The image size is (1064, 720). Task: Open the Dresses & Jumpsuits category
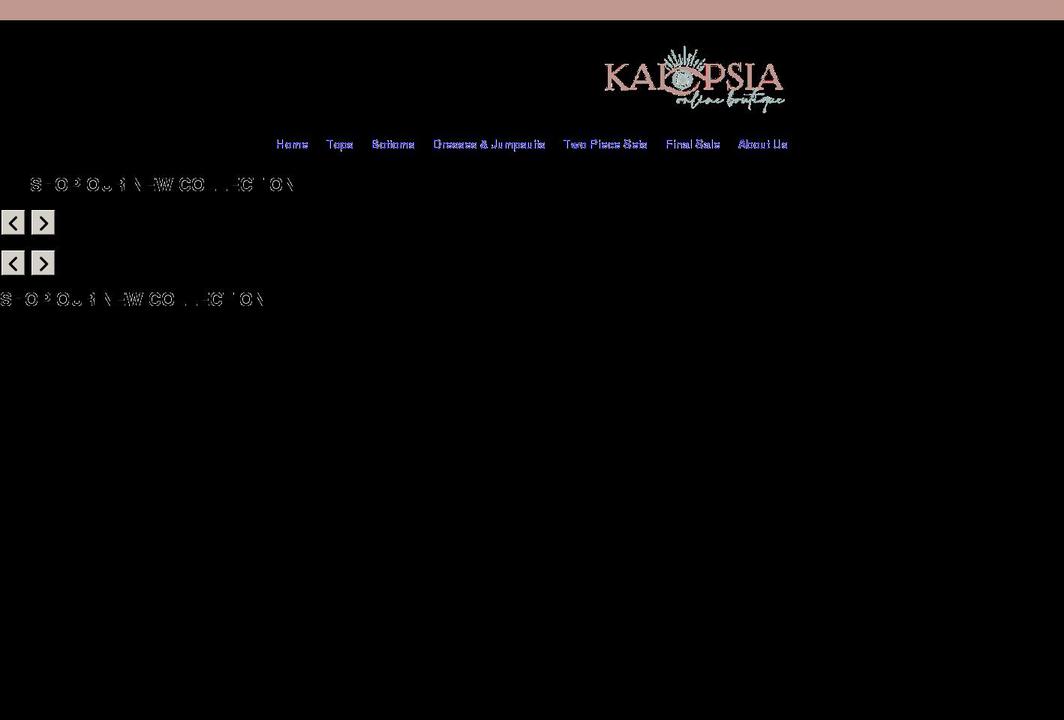(489, 144)
